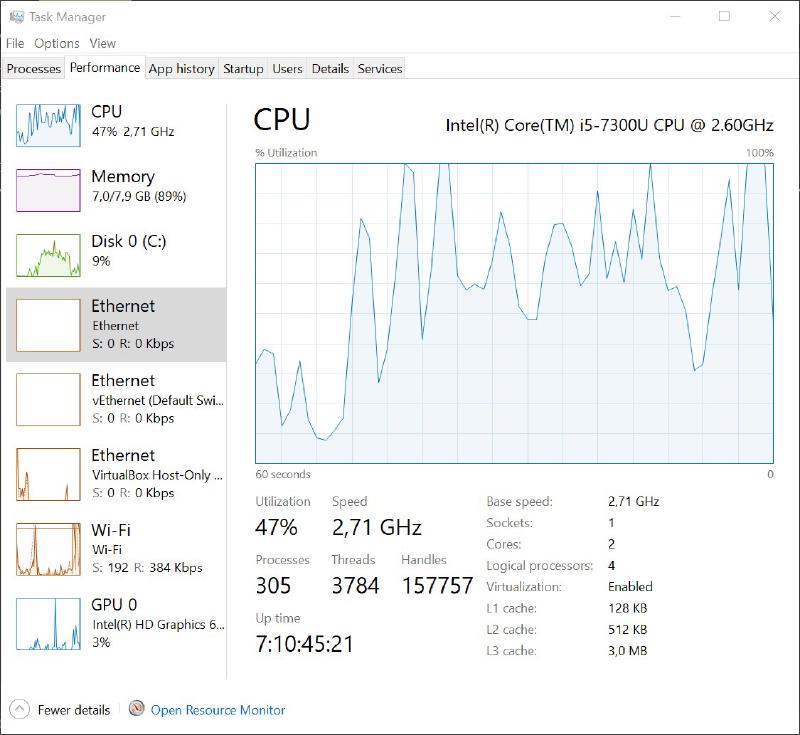800x735 pixels.
Task: Switch to the App history tab
Action: click(x=181, y=68)
